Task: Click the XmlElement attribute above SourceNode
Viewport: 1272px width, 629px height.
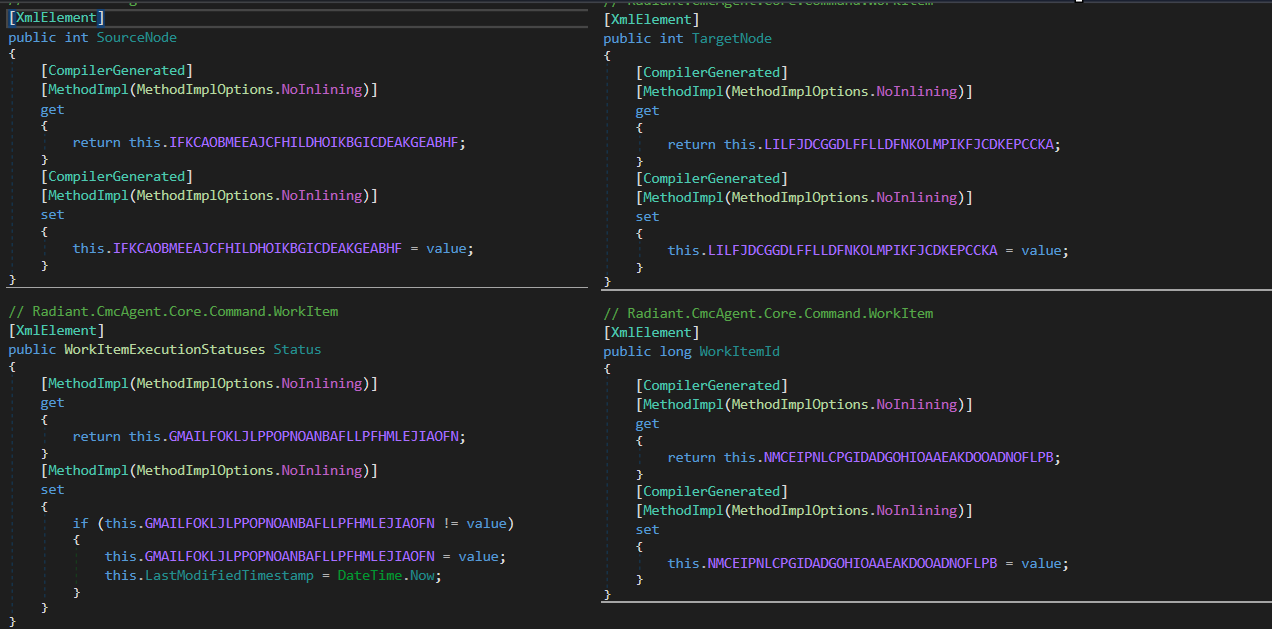Action: (56, 18)
